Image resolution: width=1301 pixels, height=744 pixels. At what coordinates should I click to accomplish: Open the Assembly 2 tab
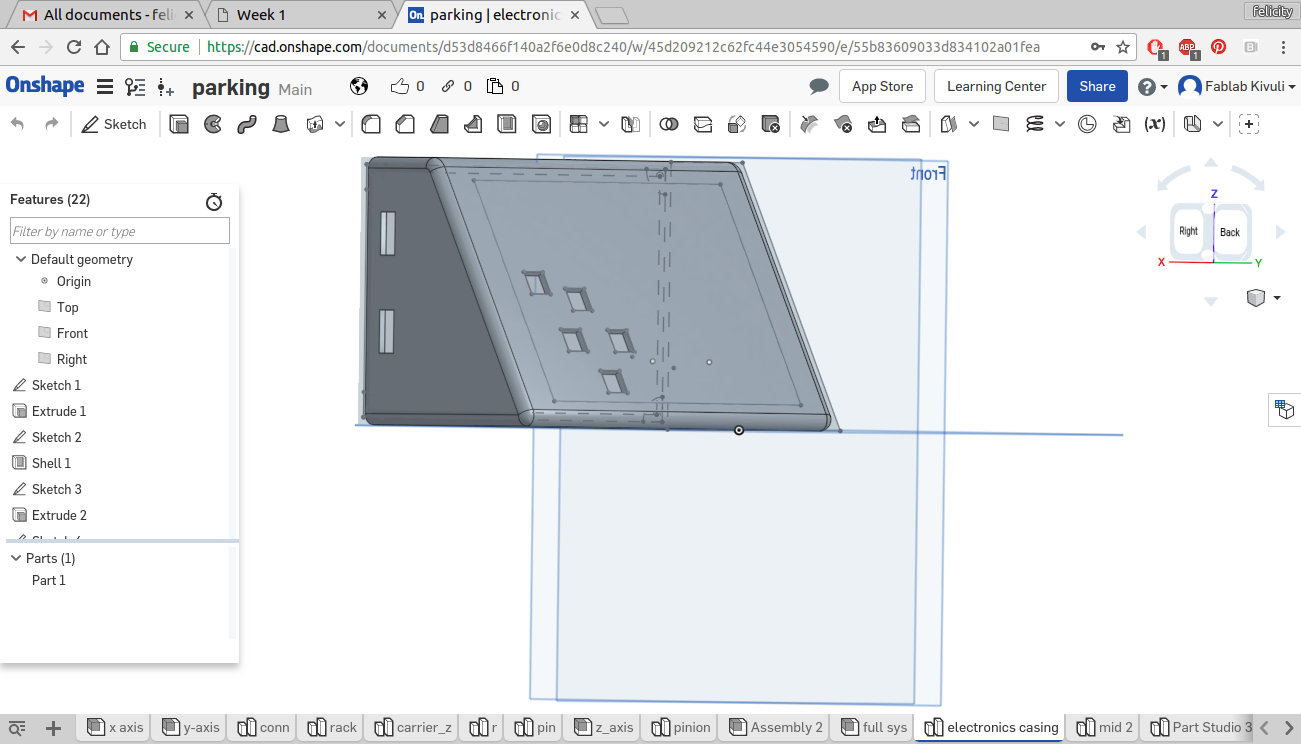(x=777, y=727)
